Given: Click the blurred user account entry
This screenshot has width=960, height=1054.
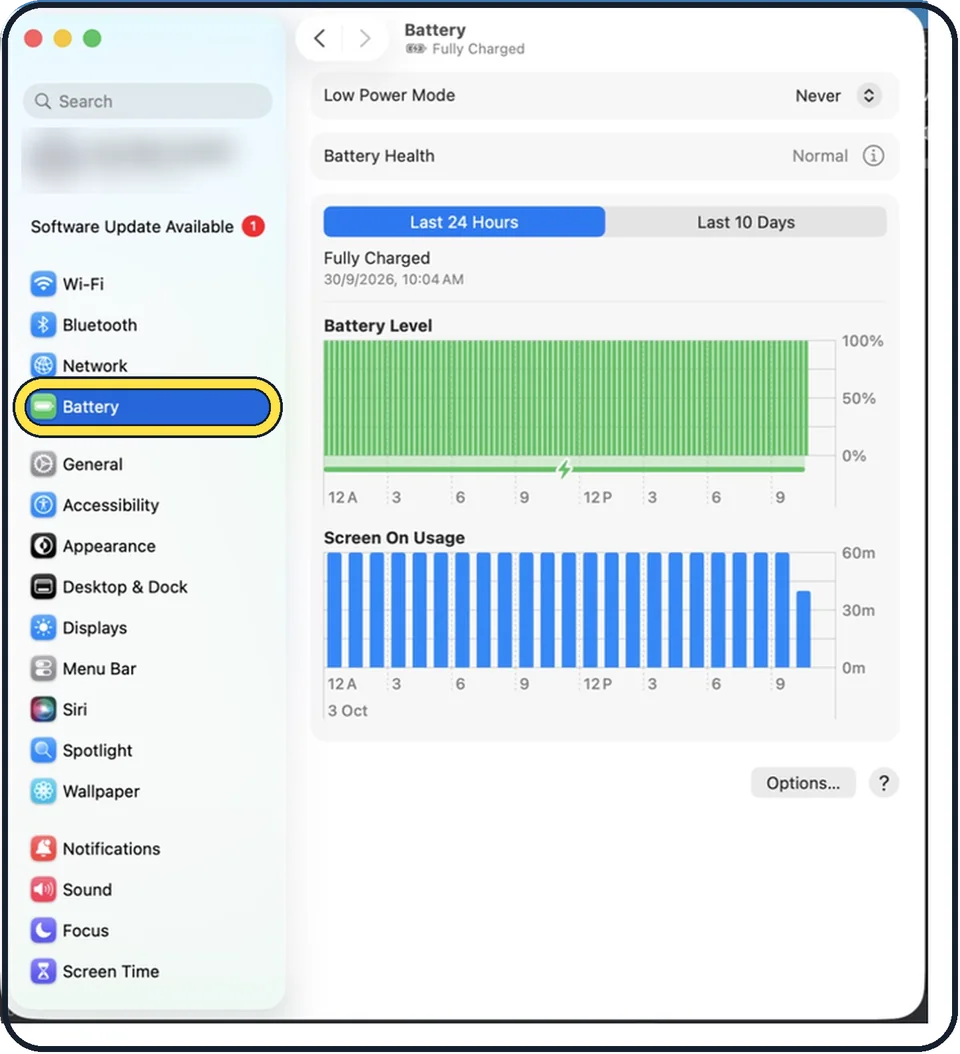Looking at the screenshot, I should (134, 159).
